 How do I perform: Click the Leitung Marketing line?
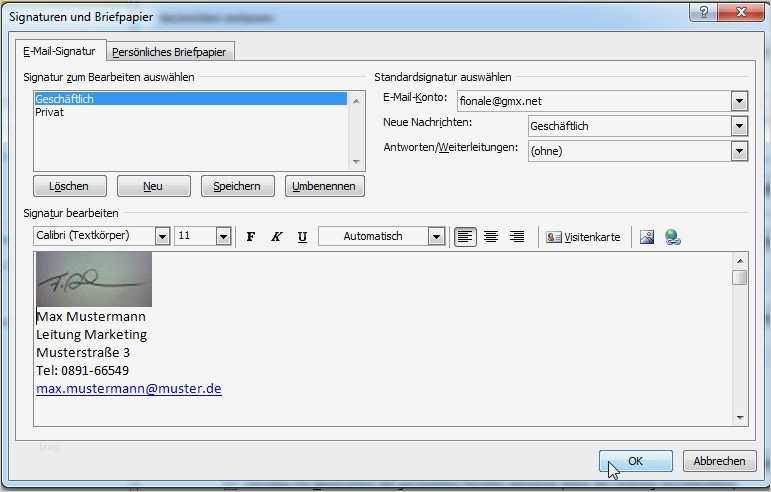coord(91,335)
